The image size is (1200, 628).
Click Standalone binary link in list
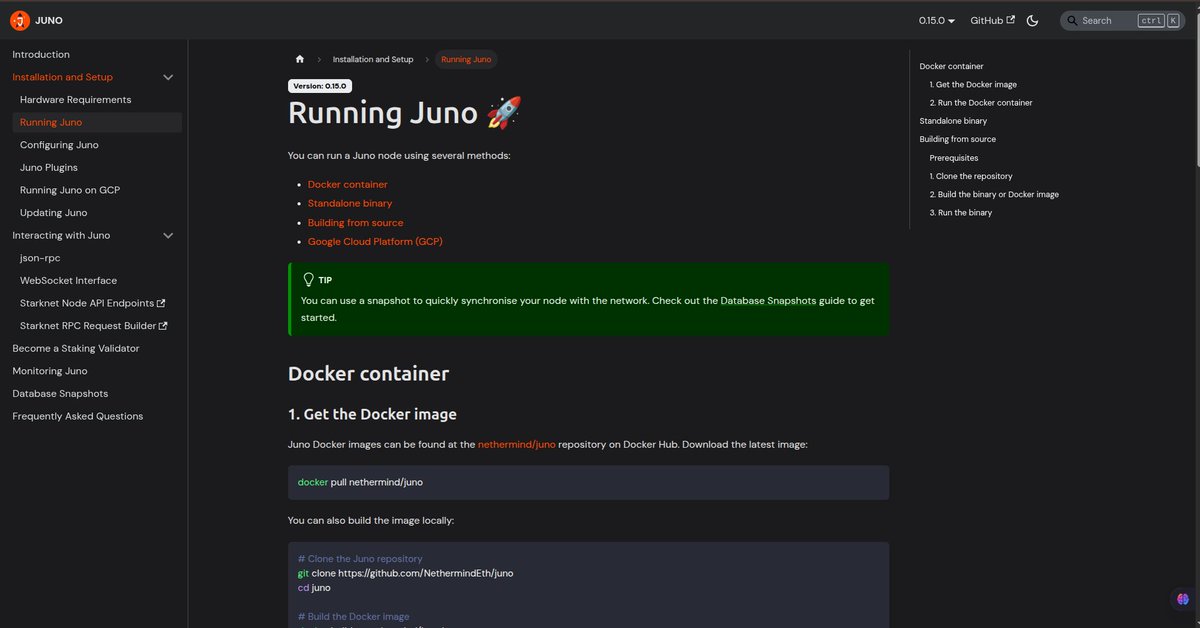350,203
